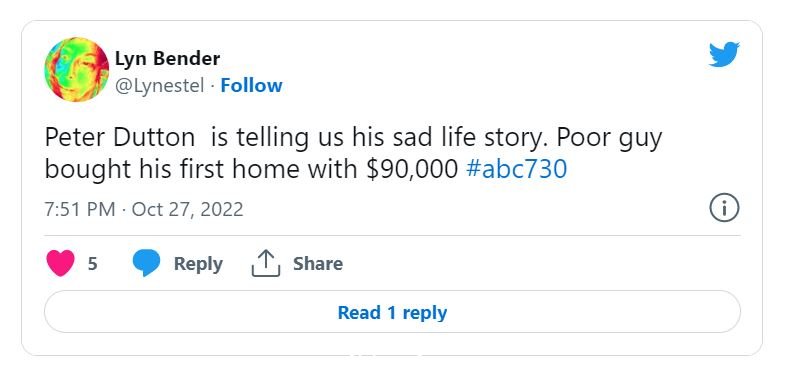Click the @Lynestel handle
The height and width of the screenshot is (377, 796).
(x=159, y=86)
